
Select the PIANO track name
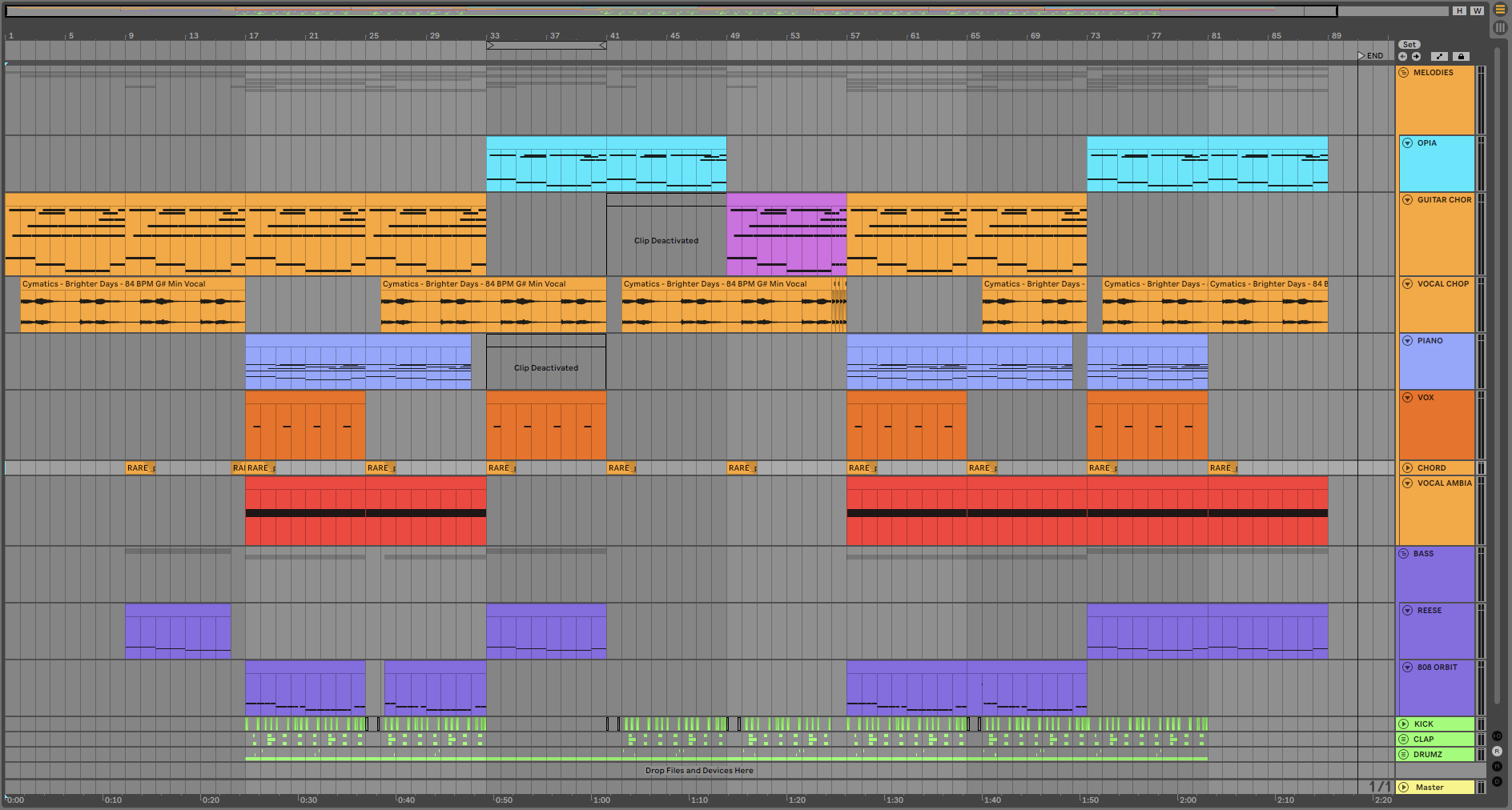click(x=1430, y=341)
